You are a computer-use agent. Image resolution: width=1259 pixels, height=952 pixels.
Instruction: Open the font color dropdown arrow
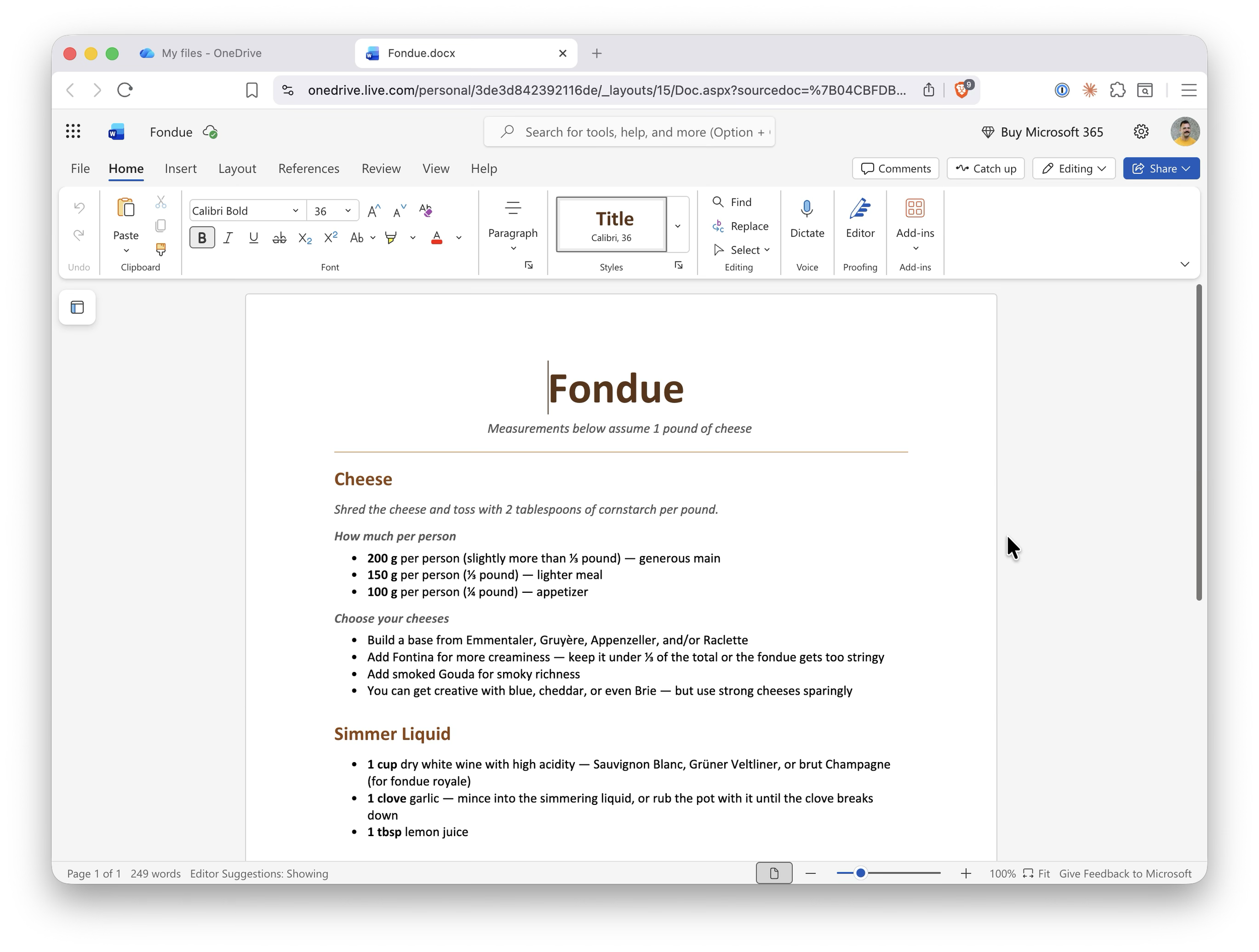(459, 238)
